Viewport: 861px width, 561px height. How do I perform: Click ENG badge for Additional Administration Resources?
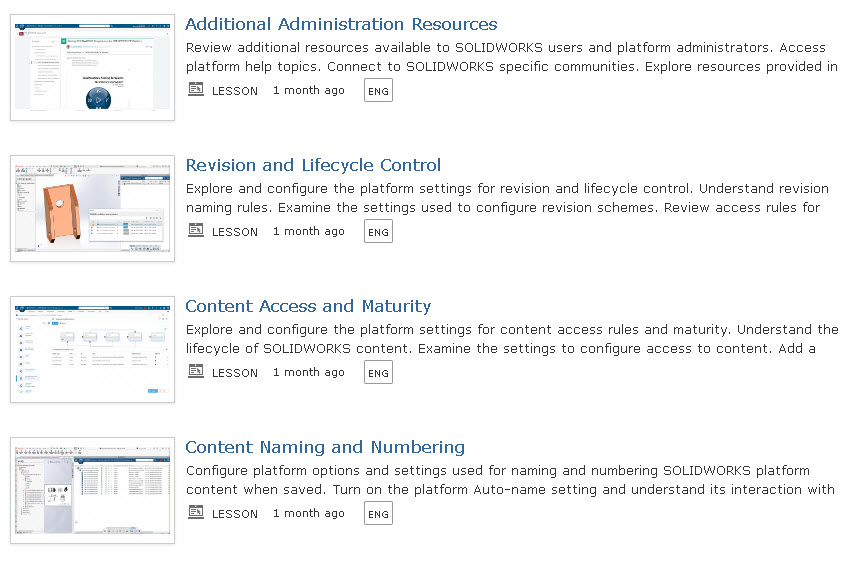[378, 91]
